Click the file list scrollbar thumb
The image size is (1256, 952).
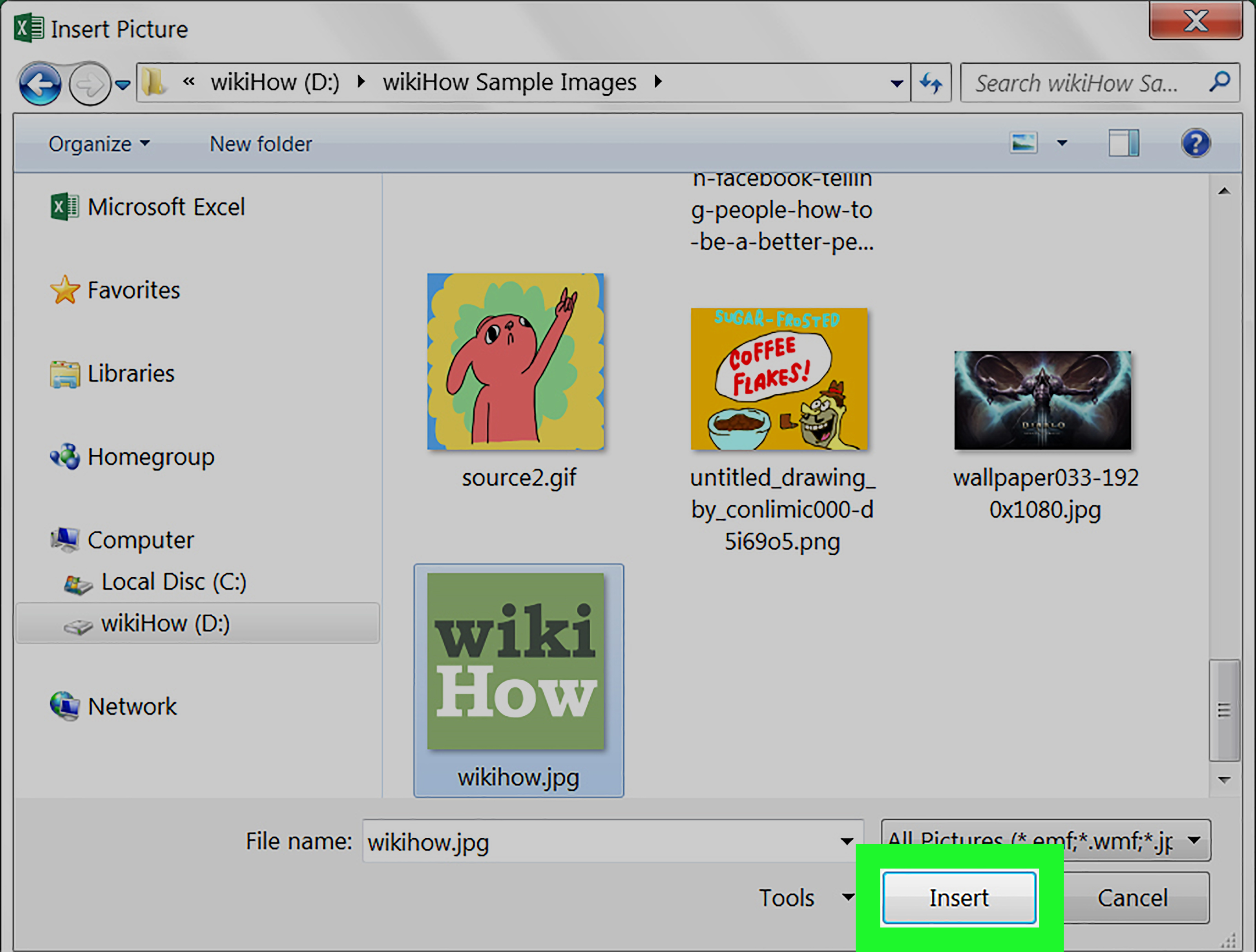(1224, 710)
